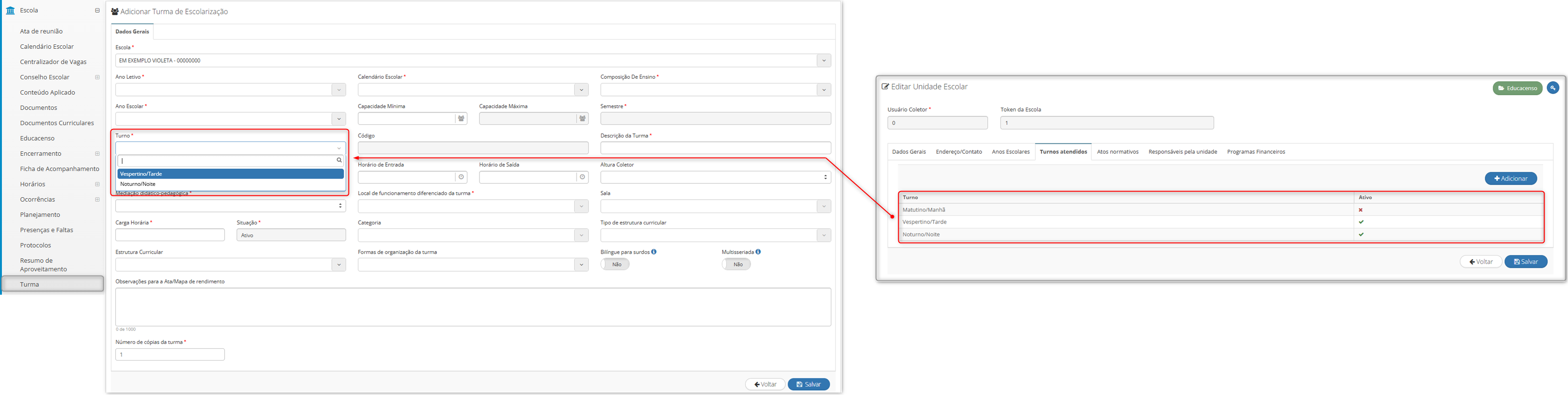Click Salvar in Adicionar Turma form
The width and height of the screenshot is (1568, 395).
tap(808, 384)
